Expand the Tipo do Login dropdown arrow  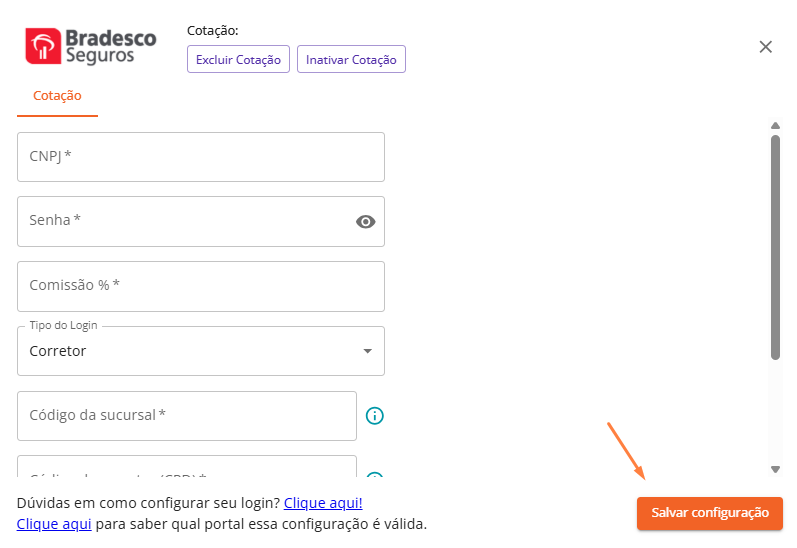(x=367, y=351)
